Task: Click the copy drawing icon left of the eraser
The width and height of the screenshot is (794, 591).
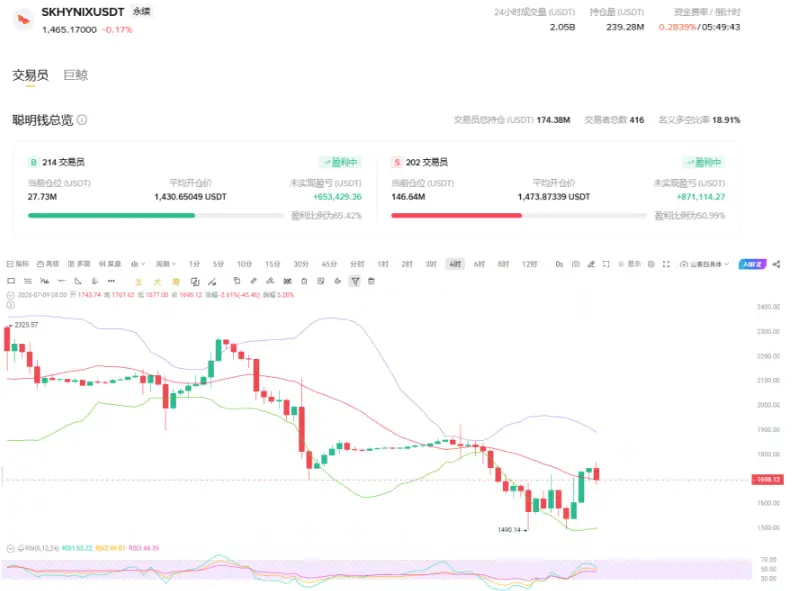Action: point(236,281)
